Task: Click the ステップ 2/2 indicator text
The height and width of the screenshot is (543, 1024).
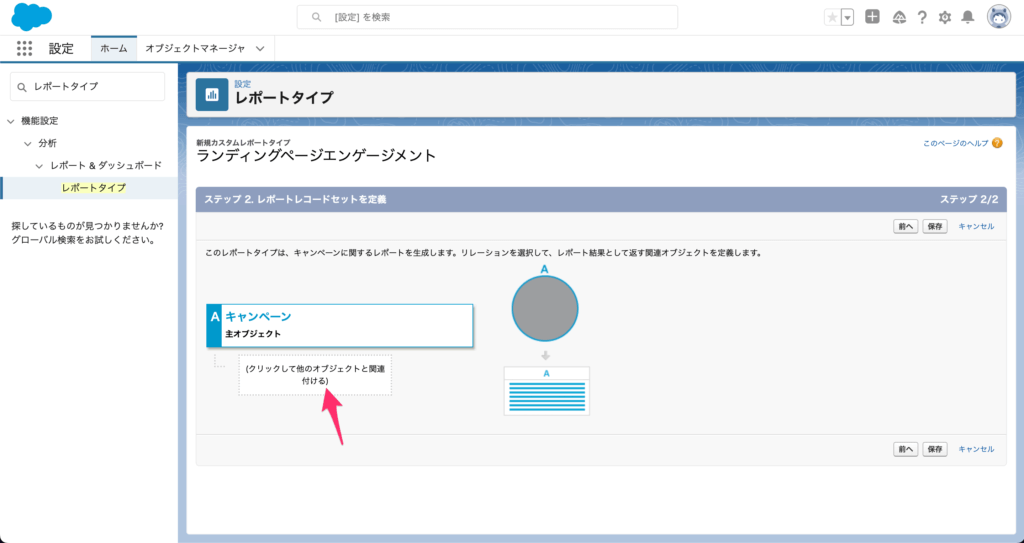Action: tap(968, 199)
